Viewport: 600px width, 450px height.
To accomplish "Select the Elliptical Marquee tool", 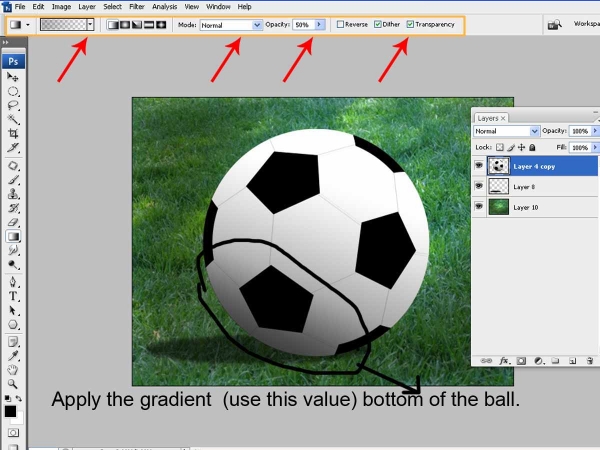I will (13, 91).
